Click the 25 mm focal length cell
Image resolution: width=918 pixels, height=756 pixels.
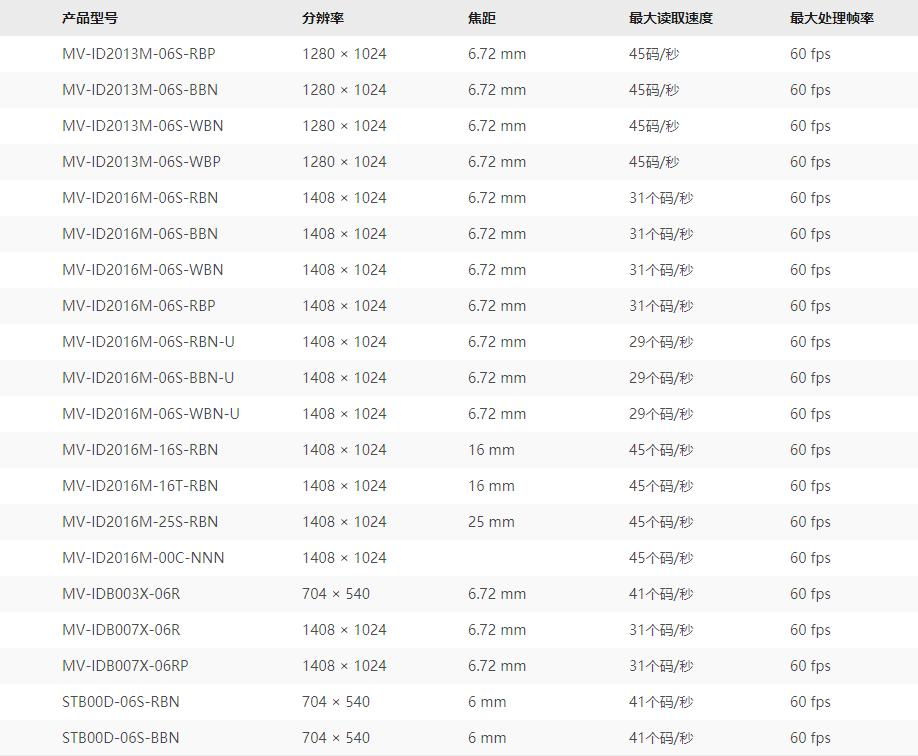[x=491, y=522]
